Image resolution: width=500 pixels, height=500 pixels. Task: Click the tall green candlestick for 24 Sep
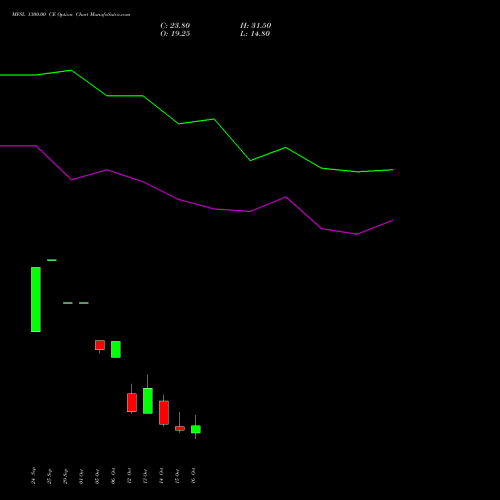click(x=36, y=299)
